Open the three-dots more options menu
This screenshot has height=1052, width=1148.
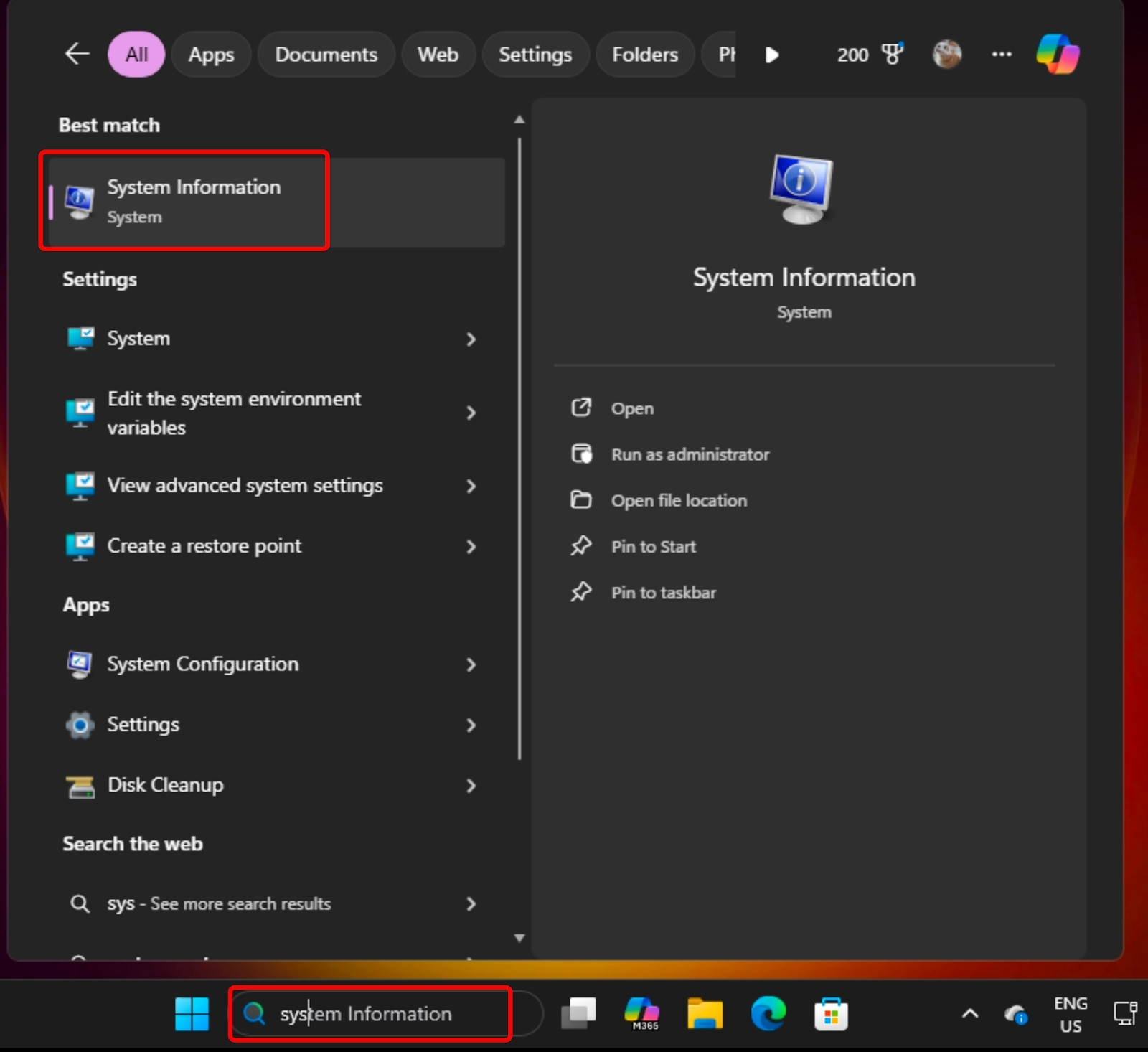tap(1001, 55)
